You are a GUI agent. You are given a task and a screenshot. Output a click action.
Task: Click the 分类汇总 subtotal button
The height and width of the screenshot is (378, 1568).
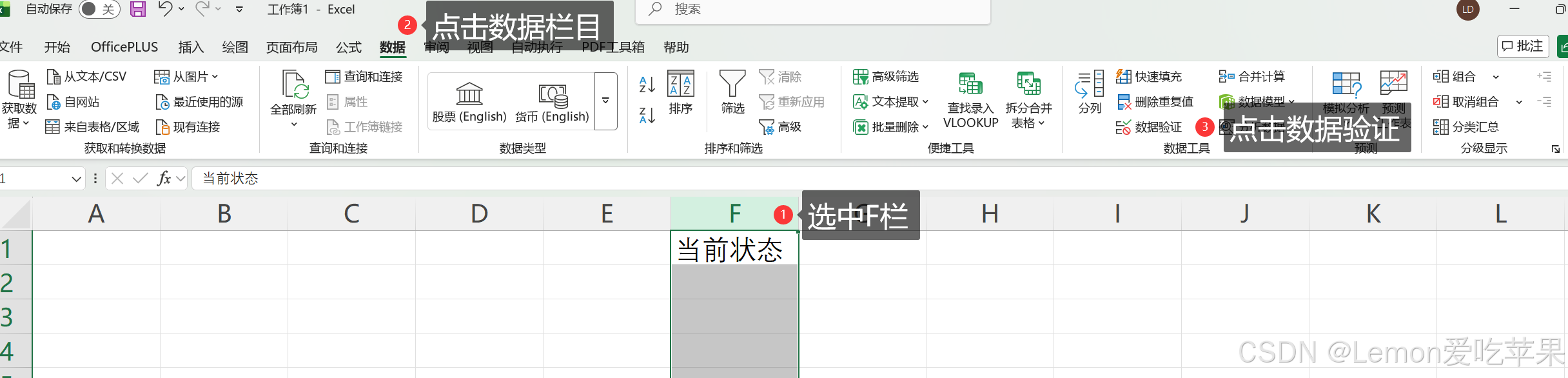(x=1465, y=127)
